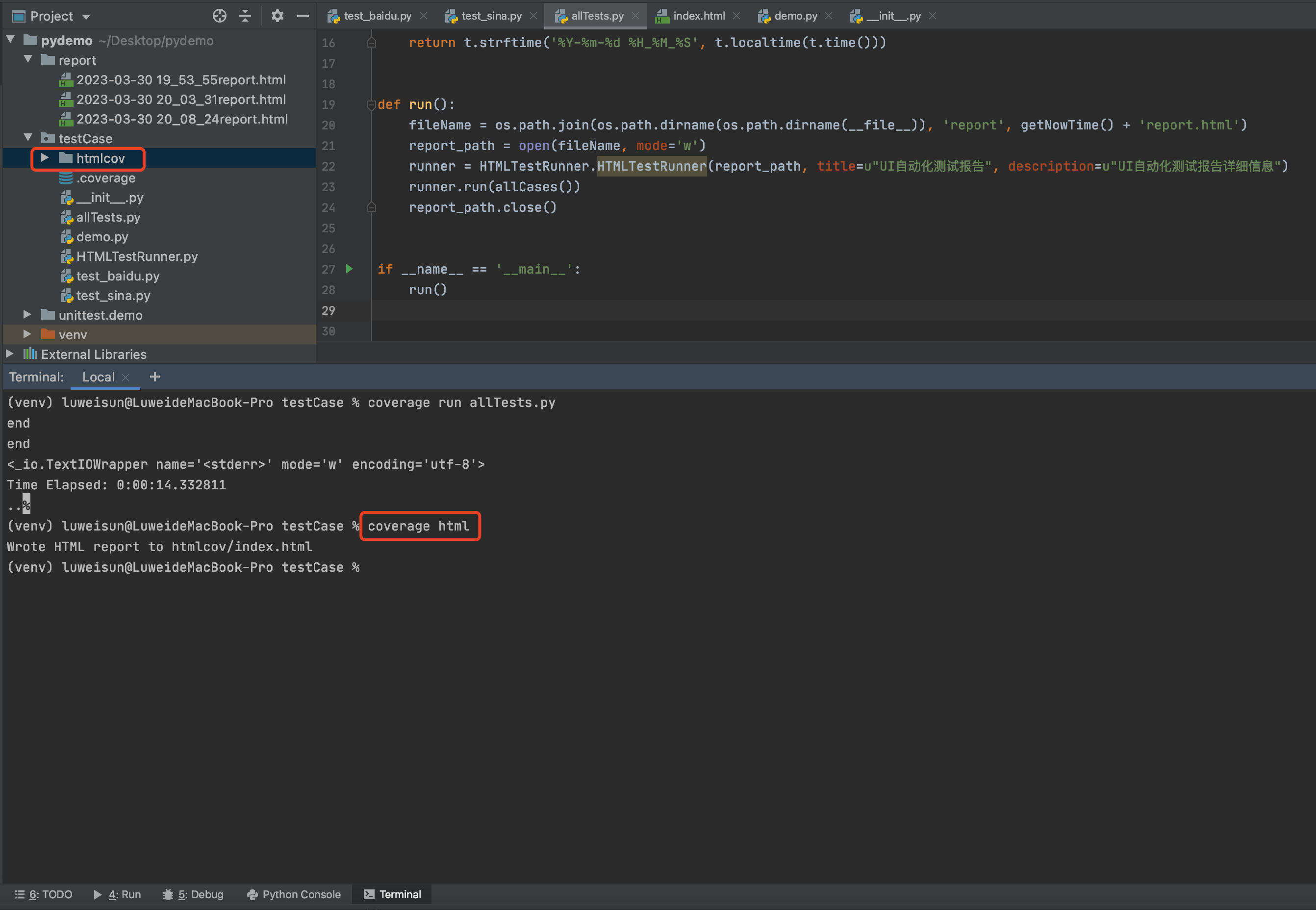The width and height of the screenshot is (1316, 910).
Task: Hide the Project panel with the minus icon
Action: pos(303,16)
